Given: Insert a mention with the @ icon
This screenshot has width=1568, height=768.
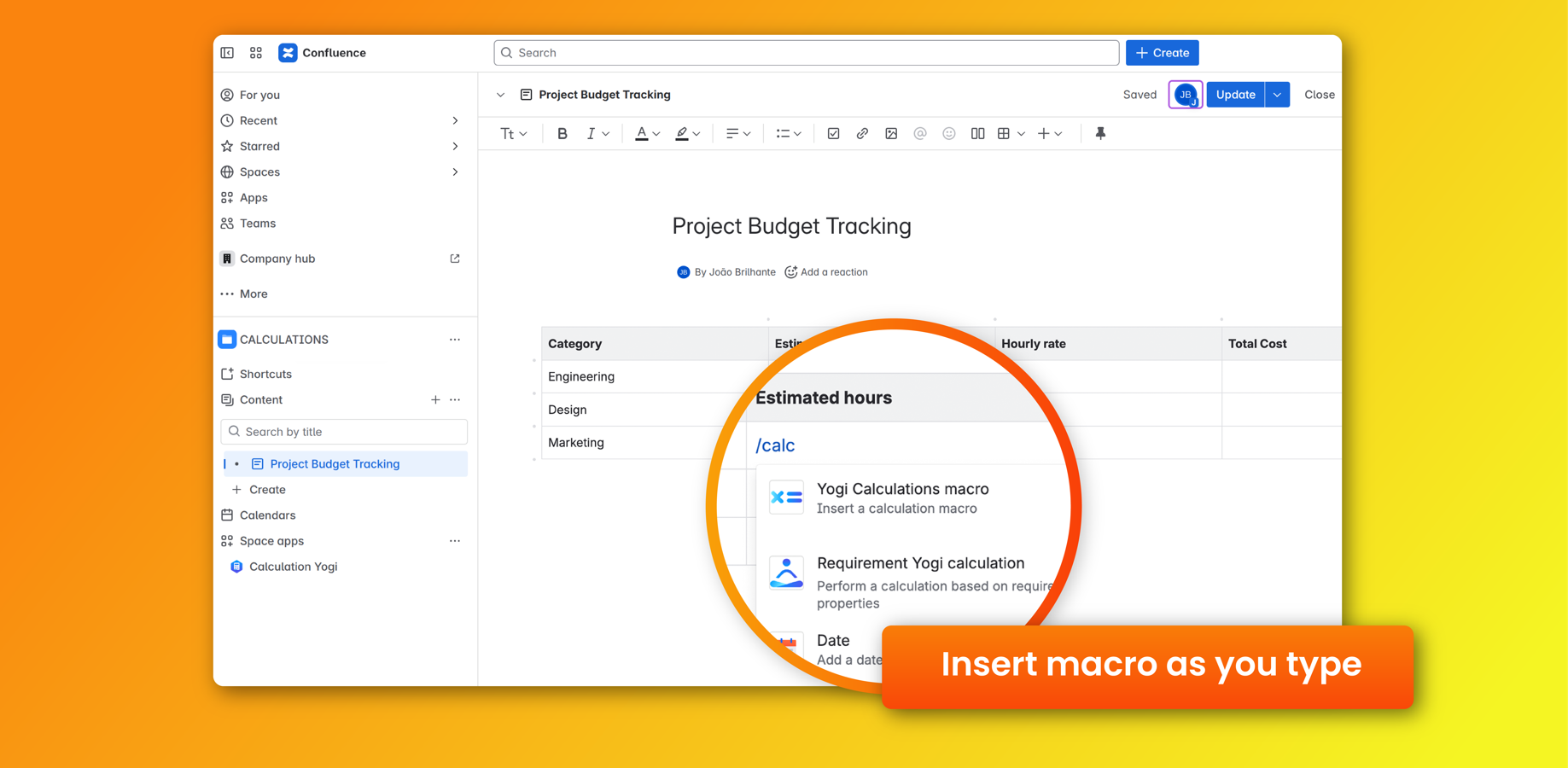Looking at the screenshot, I should pos(920,134).
